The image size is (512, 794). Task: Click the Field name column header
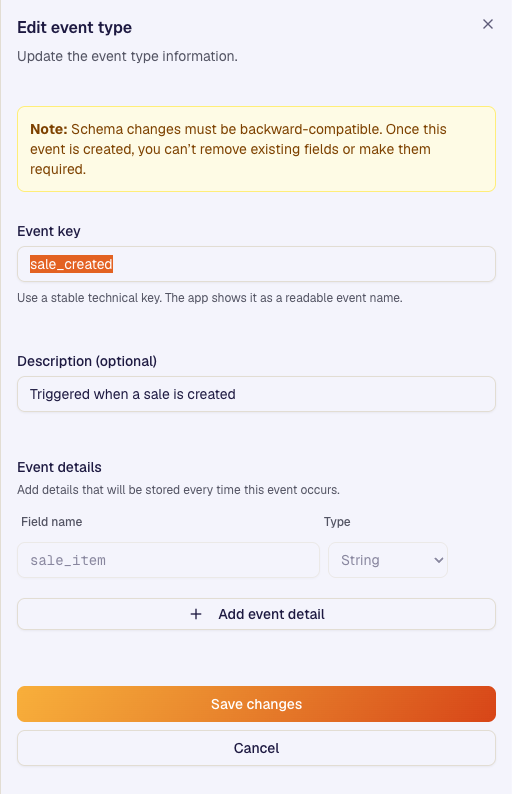tap(52, 522)
